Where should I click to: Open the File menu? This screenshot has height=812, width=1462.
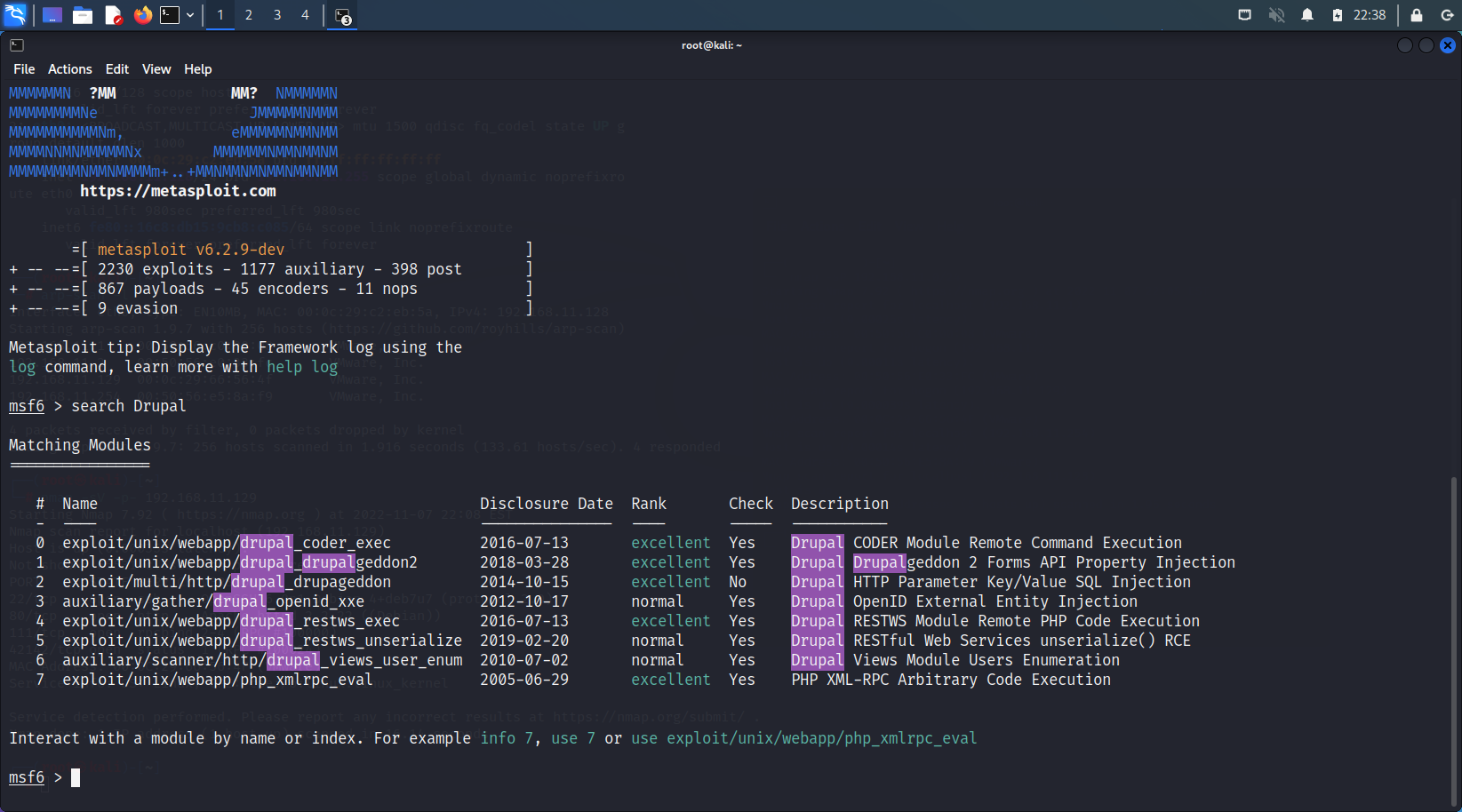pos(24,69)
